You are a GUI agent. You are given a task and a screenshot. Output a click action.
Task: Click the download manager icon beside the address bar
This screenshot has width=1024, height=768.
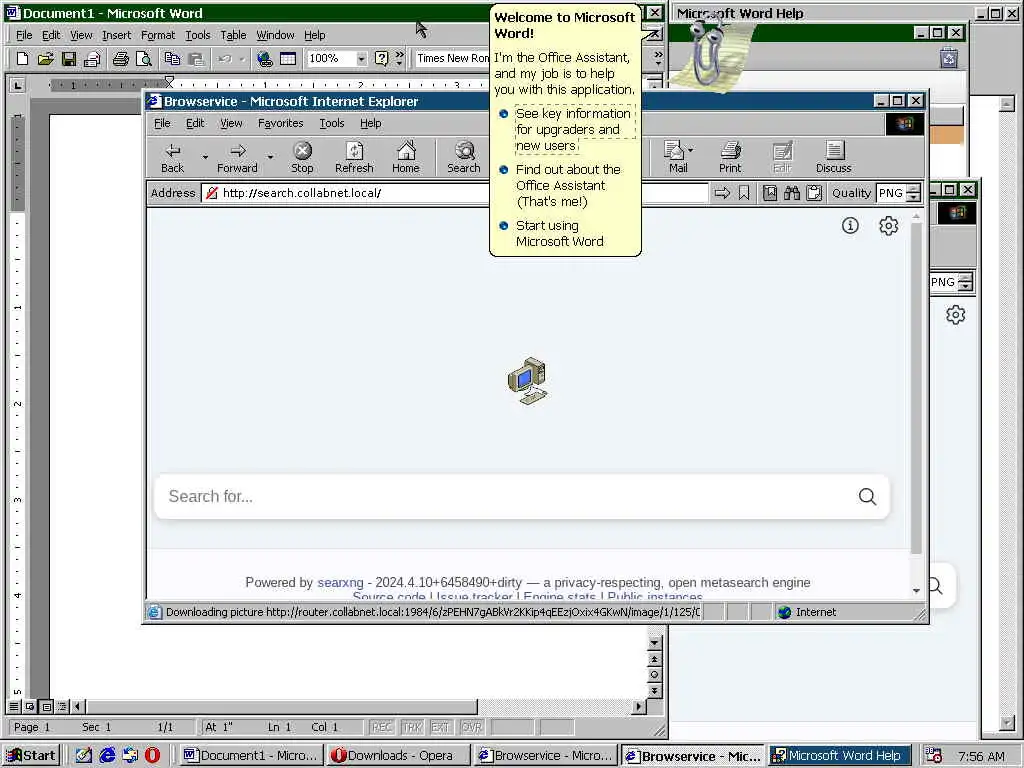(x=770, y=193)
